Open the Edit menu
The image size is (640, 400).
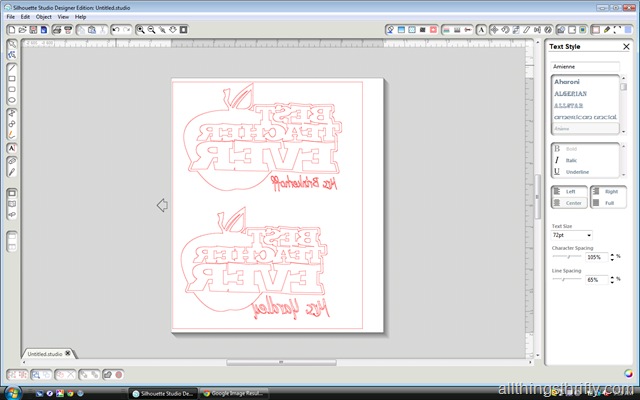coord(25,17)
